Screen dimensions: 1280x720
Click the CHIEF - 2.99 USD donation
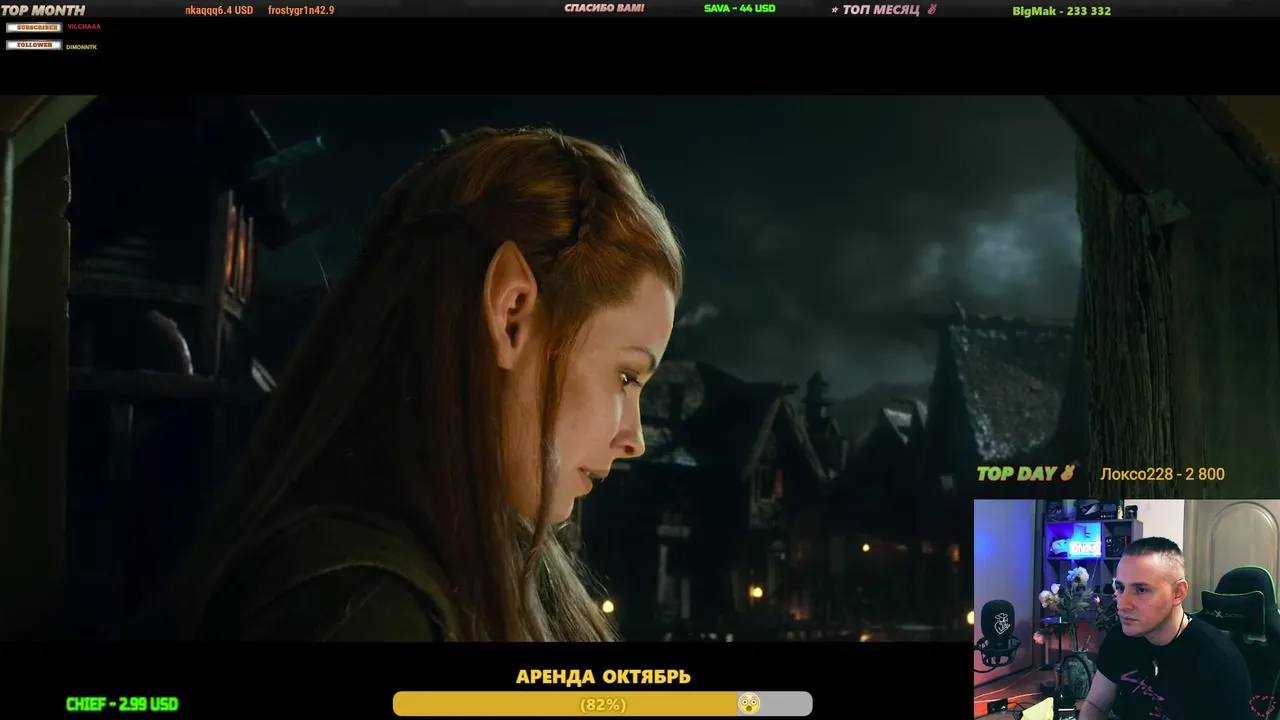pos(122,704)
